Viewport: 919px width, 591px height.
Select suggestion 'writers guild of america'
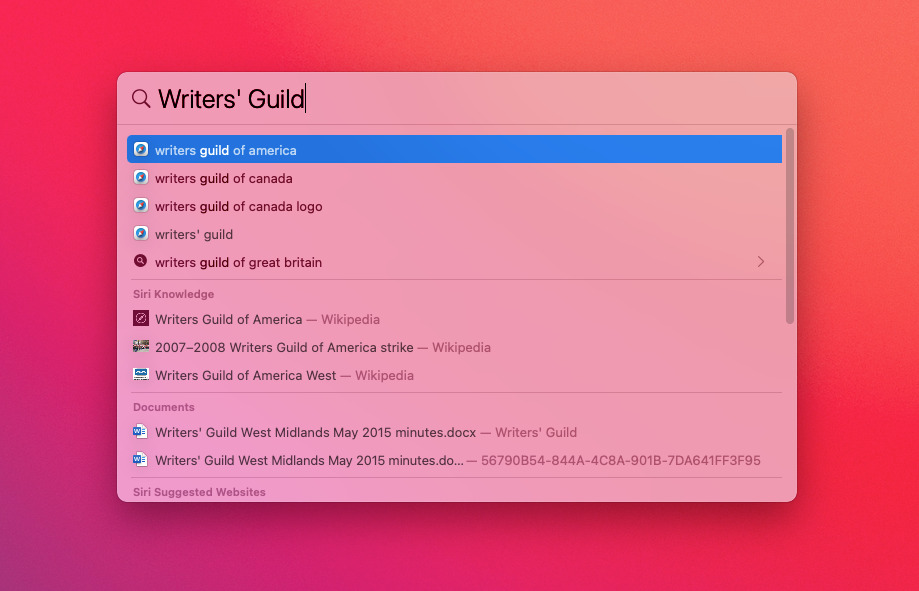pos(454,150)
